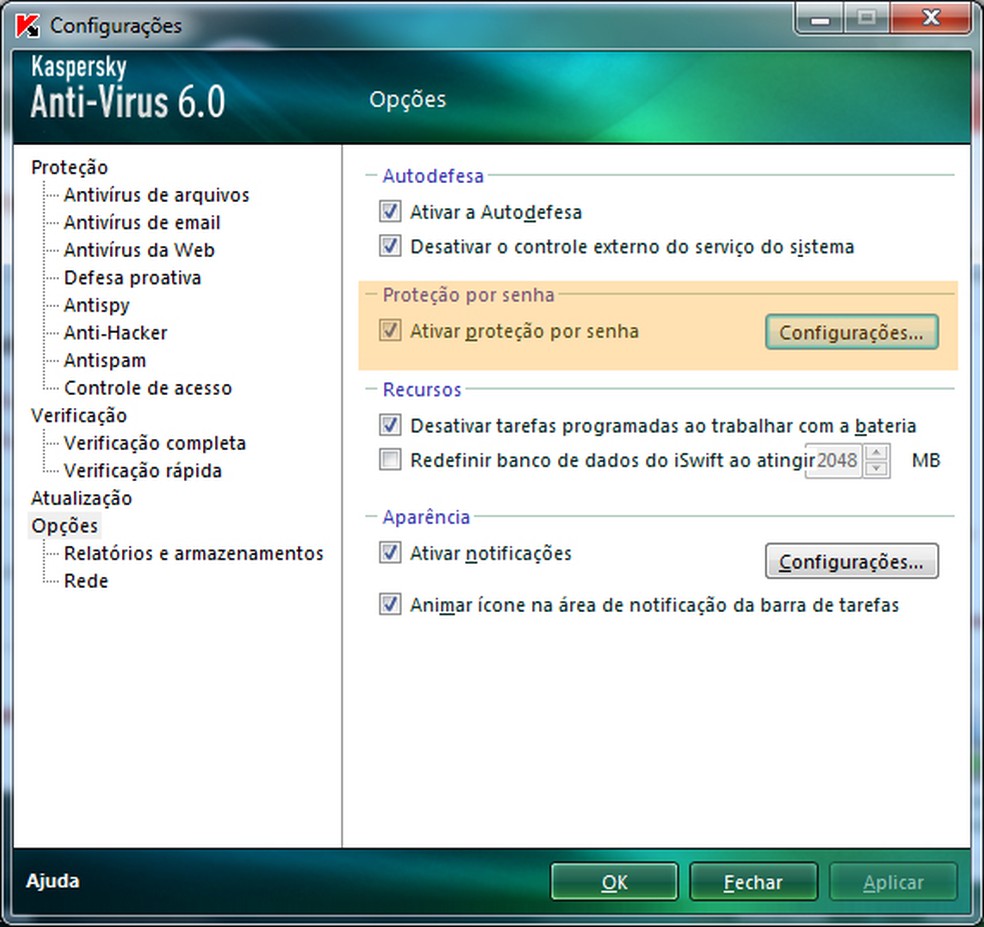Open Antivírus da Web settings

(x=137, y=250)
